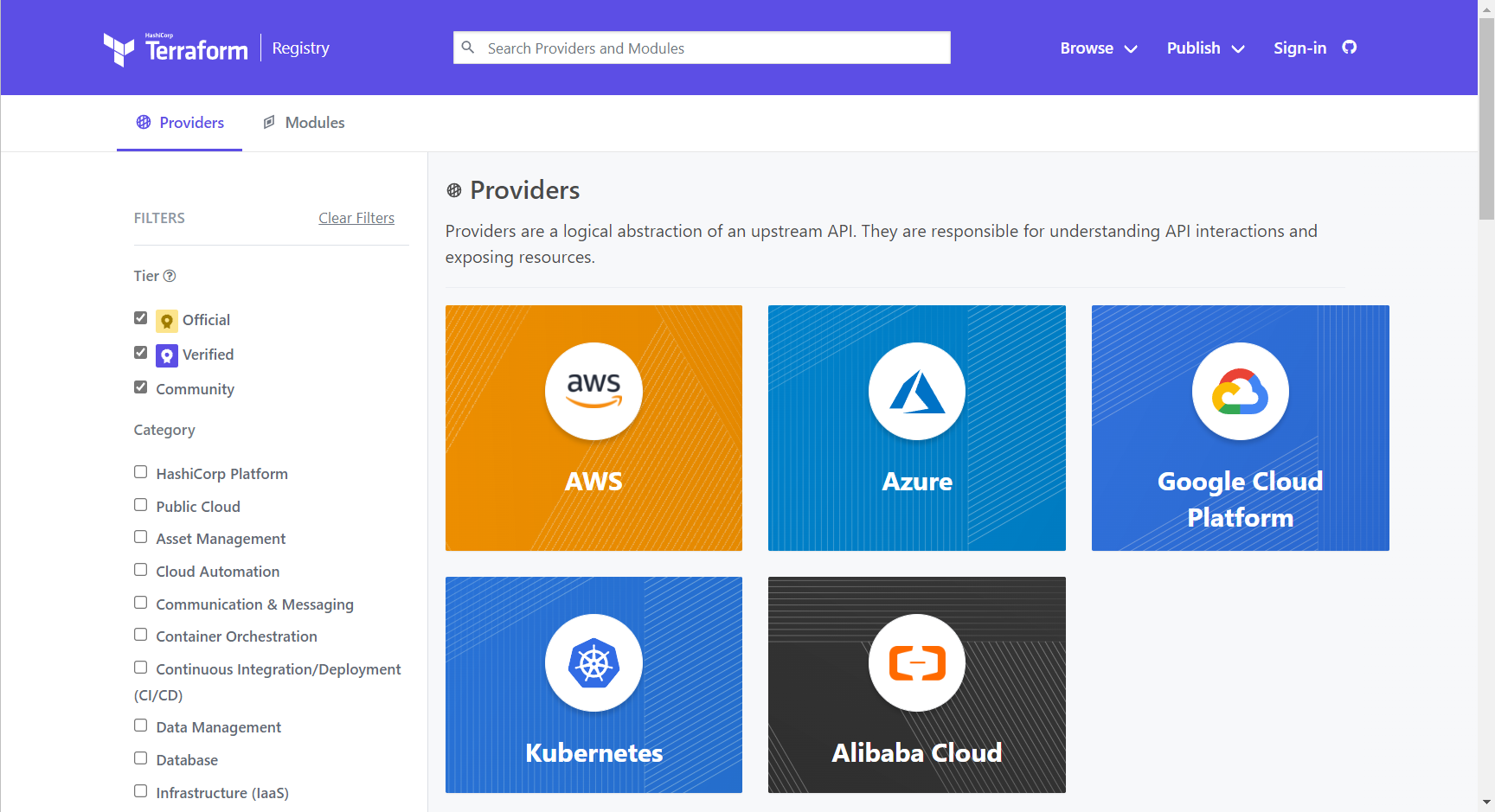Click the AWS logo circle
The image size is (1495, 812).
[594, 392]
